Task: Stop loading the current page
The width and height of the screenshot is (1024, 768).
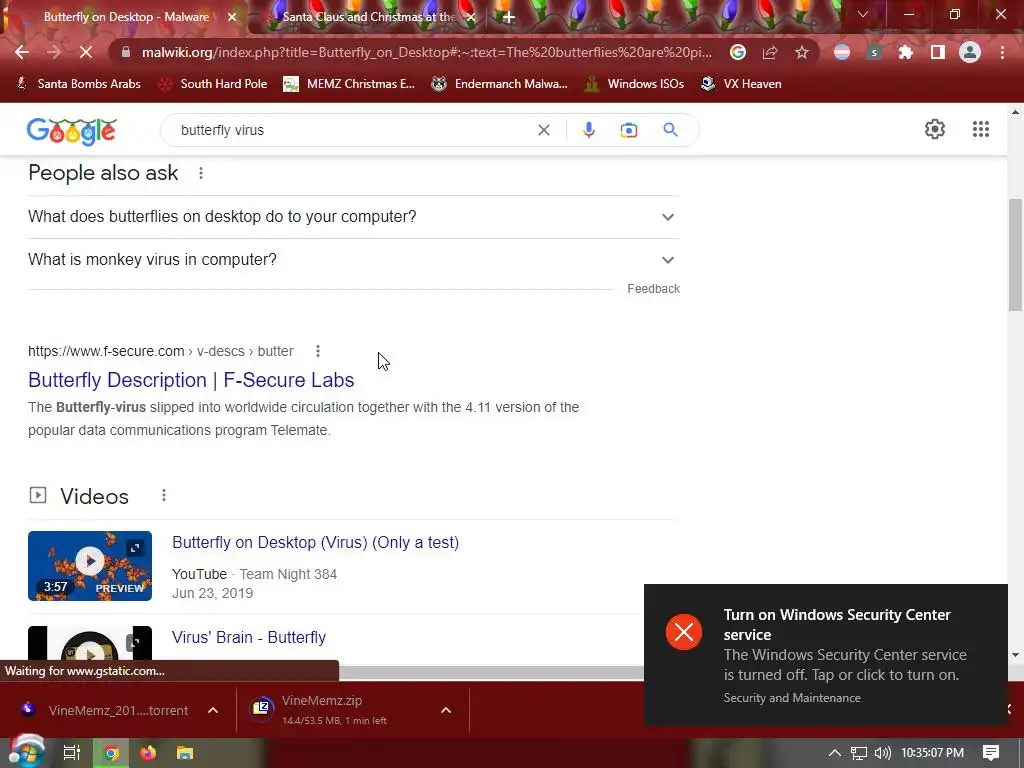Action: 86,52
